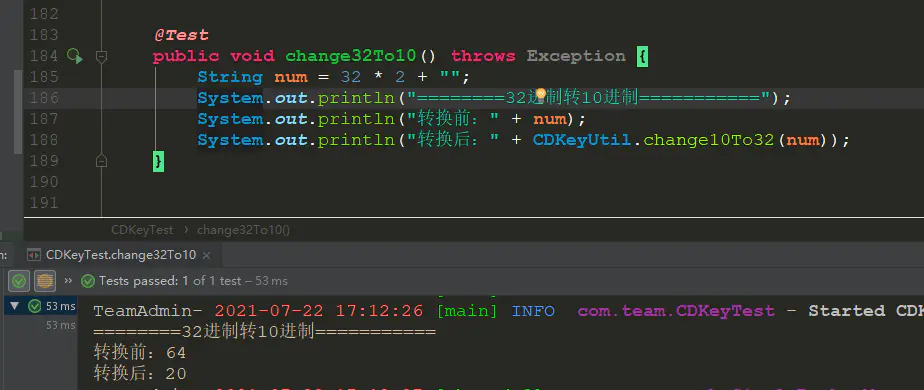
Task: Click the highlighted opening brace on line 184
Action: (x=642, y=57)
